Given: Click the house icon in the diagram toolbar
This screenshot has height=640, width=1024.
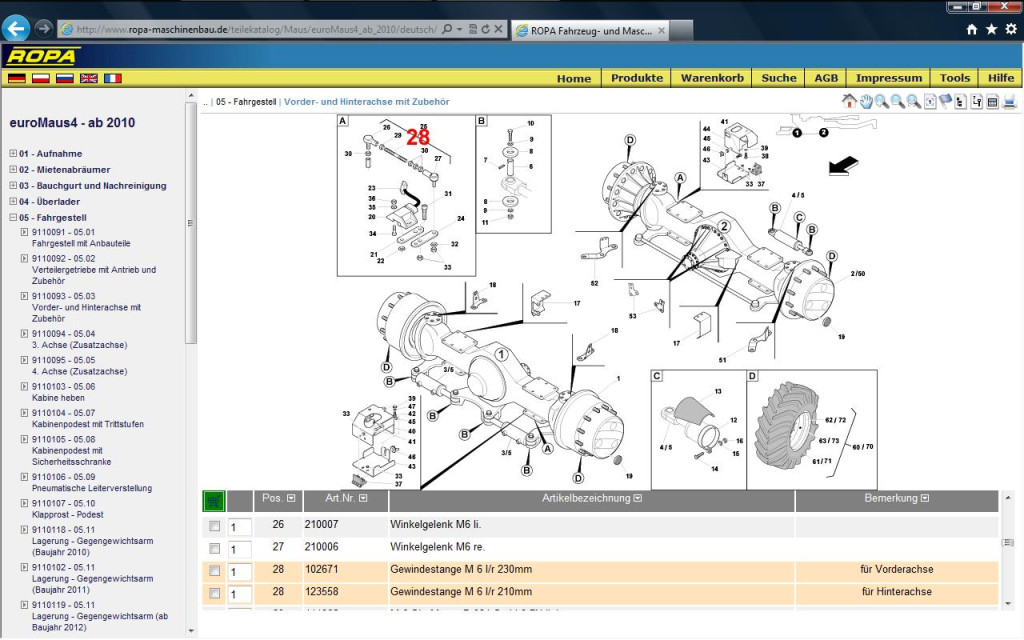Looking at the screenshot, I should [x=849, y=101].
